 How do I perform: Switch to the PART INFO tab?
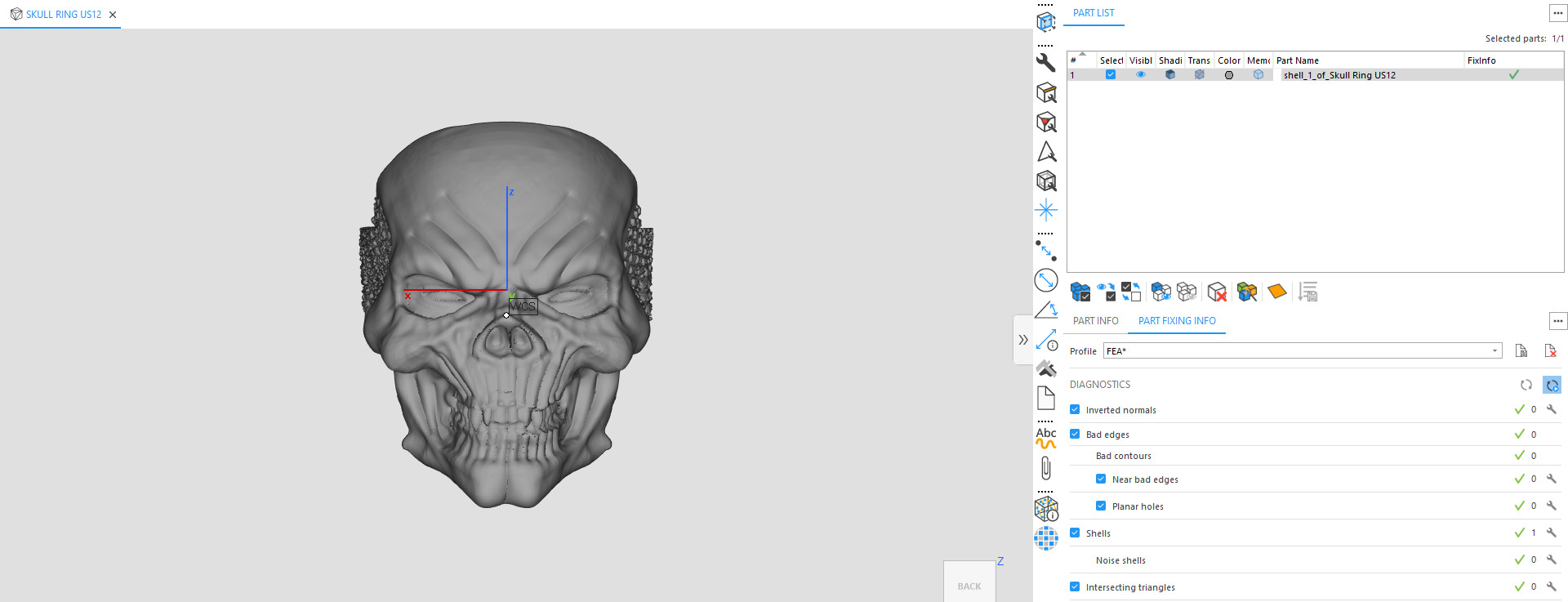[x=1095, y=321]
